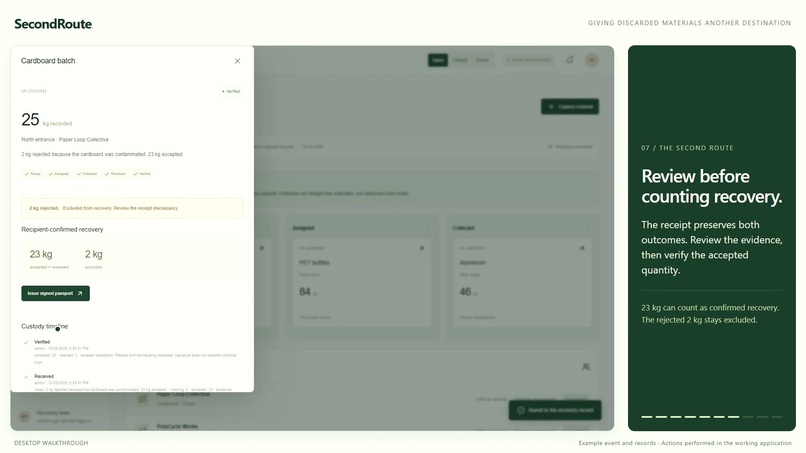Screen dimensions: 806x453
Task: Click the Workspace unmasked indicator
Action: pyautogui.click(x=571, y=147)
